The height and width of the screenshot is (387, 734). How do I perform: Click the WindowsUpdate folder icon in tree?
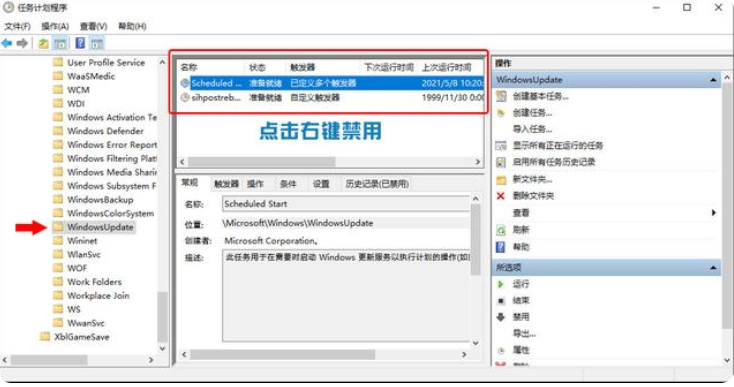58,227
